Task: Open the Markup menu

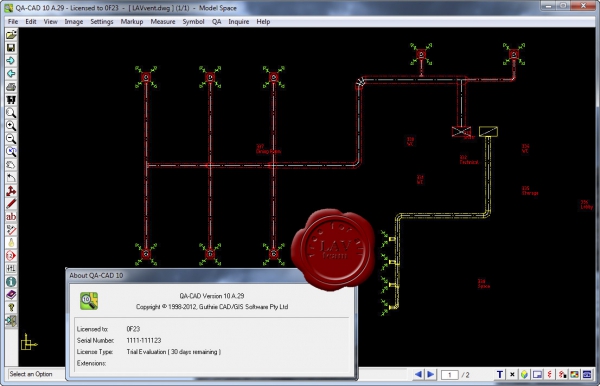Action: [x=132, y=22]
